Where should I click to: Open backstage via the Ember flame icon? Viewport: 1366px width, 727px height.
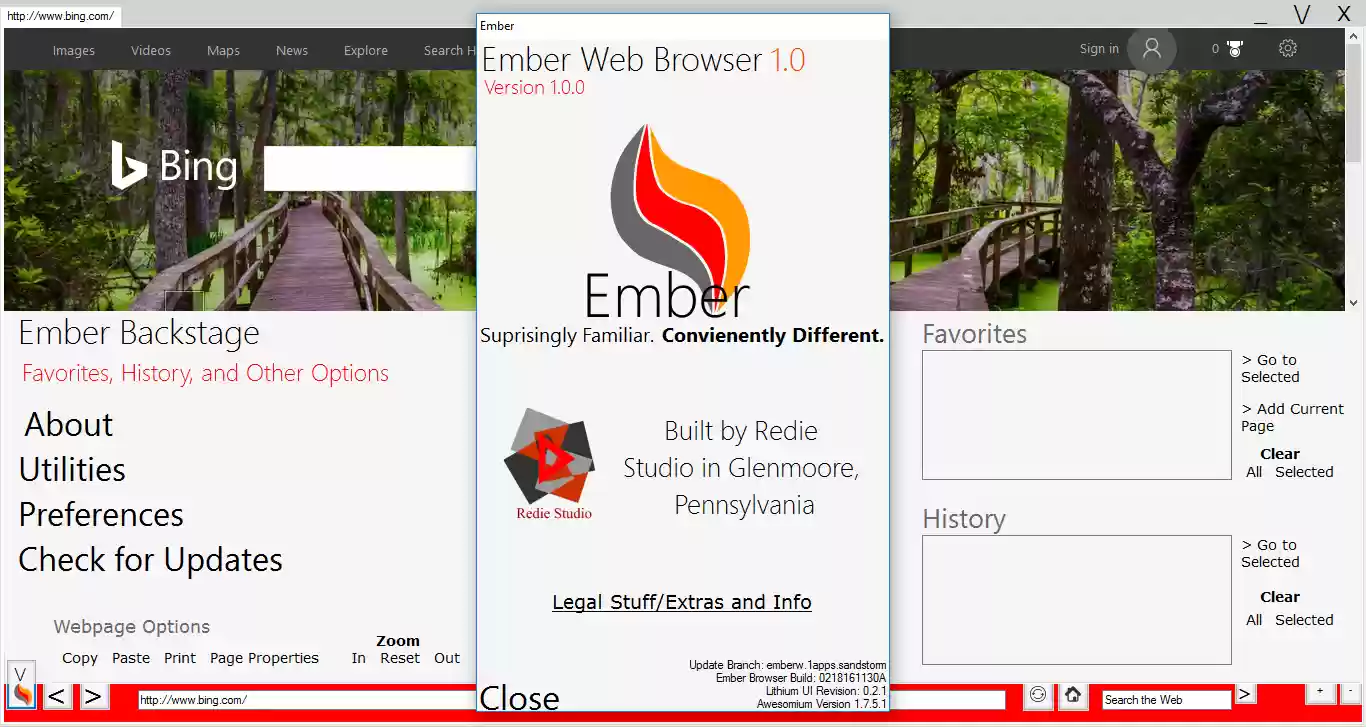[x=21, y=695]
